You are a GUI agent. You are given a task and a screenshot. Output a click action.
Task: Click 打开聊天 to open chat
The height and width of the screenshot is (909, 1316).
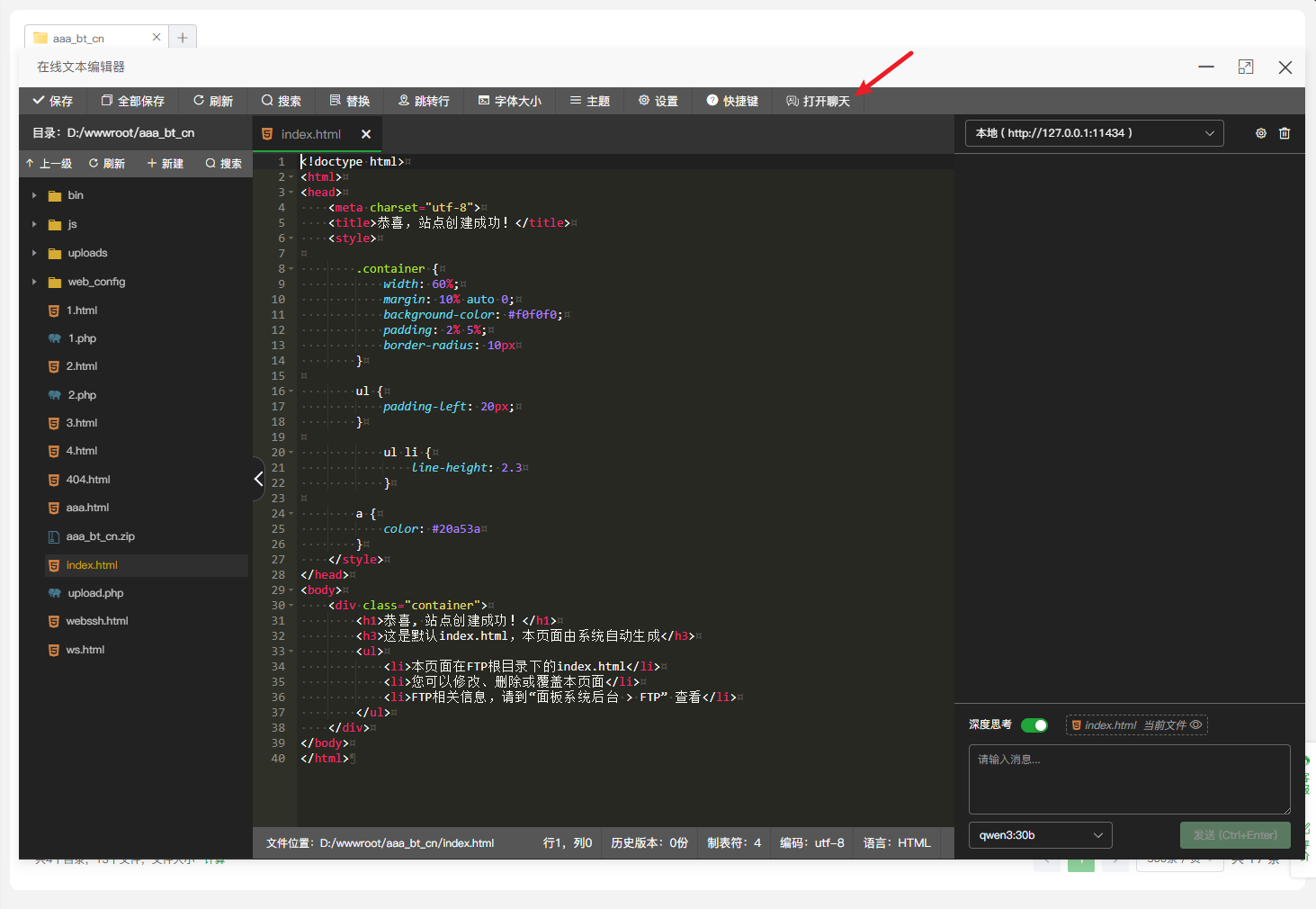[x=818, y=101]
